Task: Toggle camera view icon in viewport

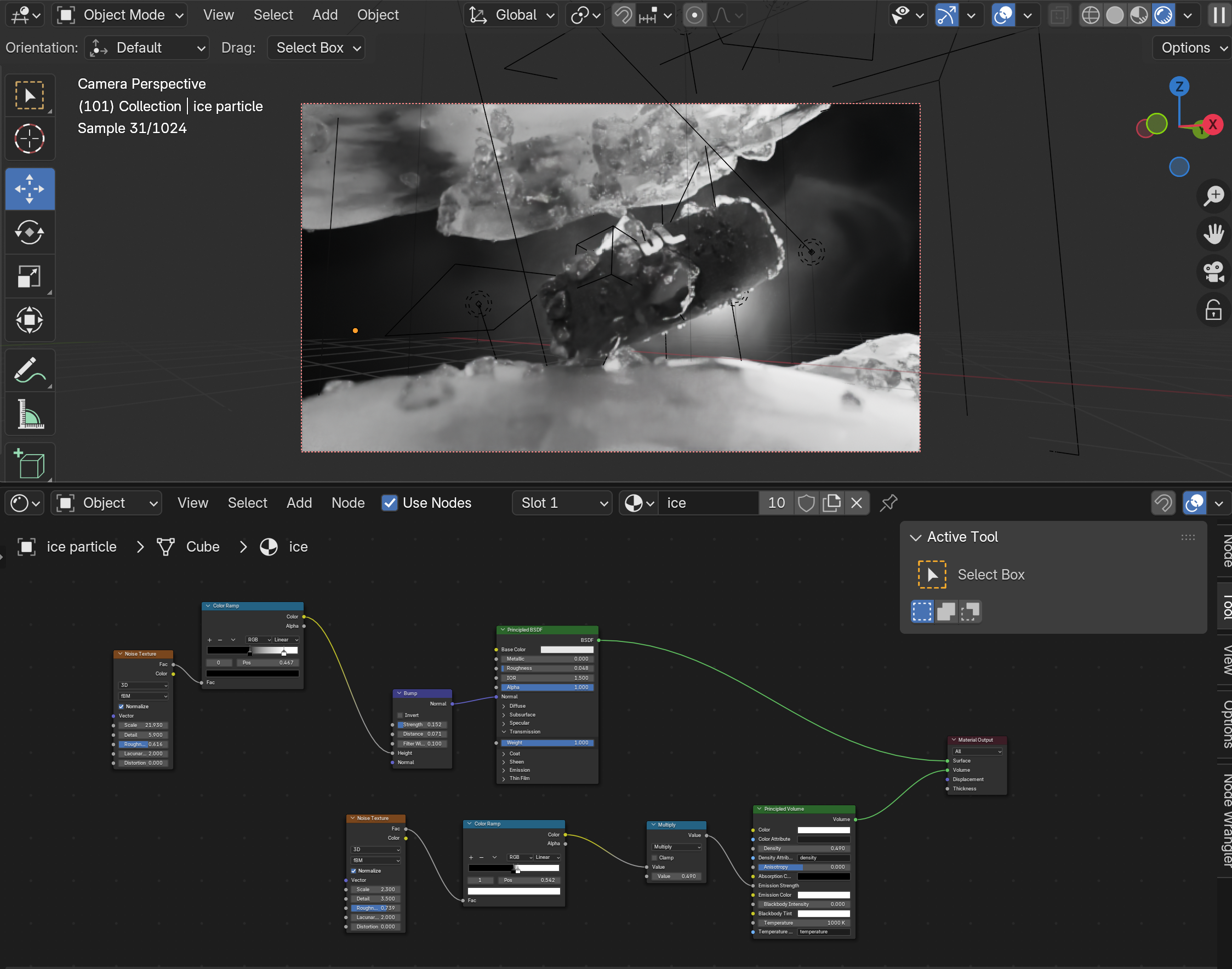Action: [1213, 272]
